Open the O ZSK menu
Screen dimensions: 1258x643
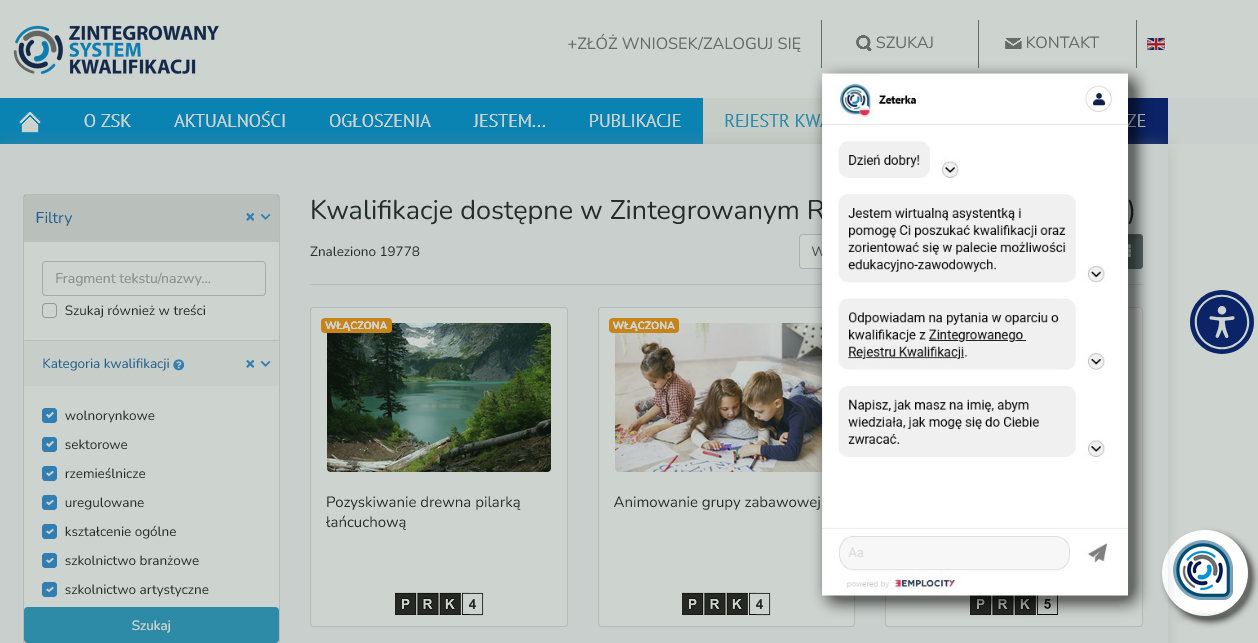coord(107,121)
